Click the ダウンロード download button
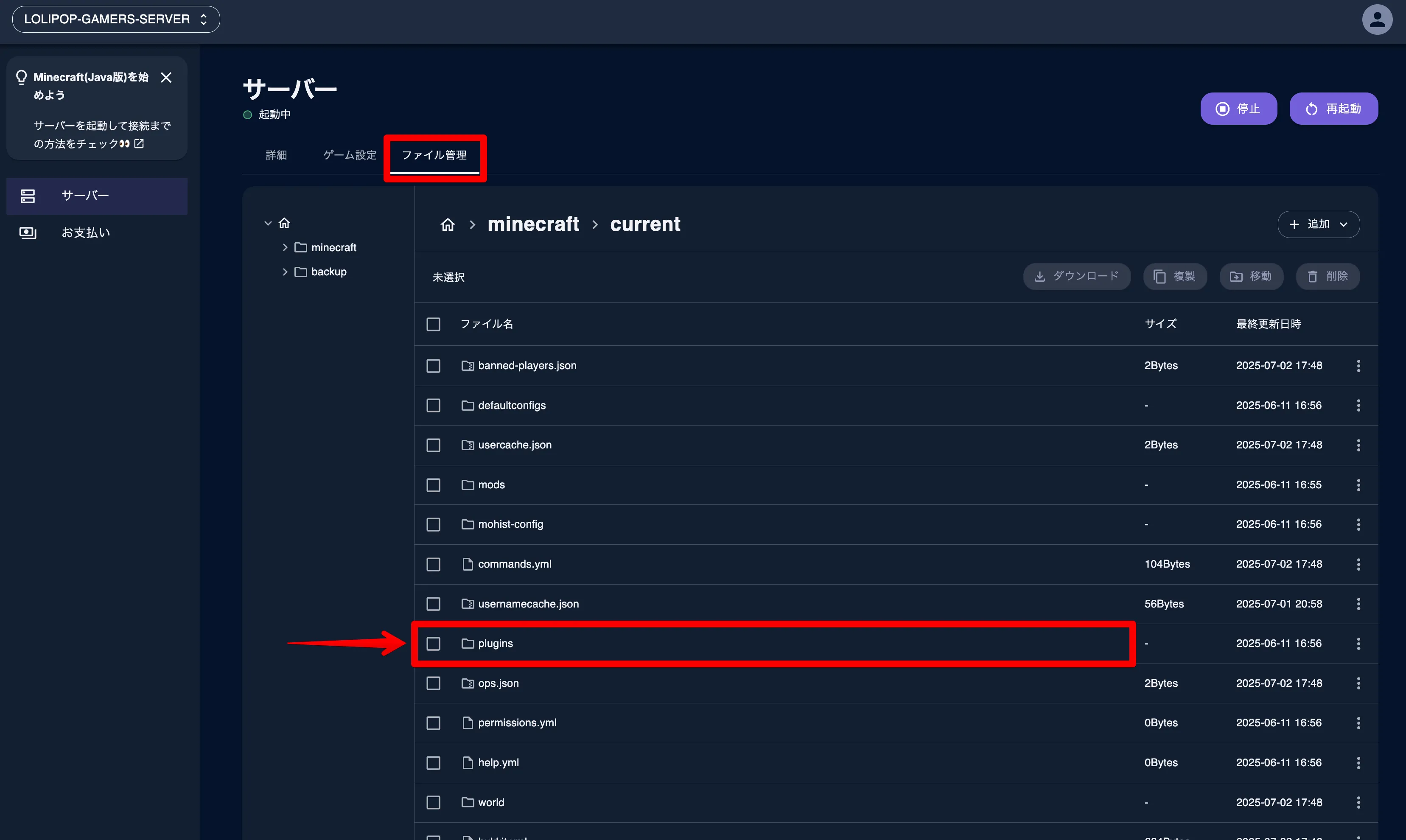Viewport: 1406px width, 840px height. [x=1077, y=276]
